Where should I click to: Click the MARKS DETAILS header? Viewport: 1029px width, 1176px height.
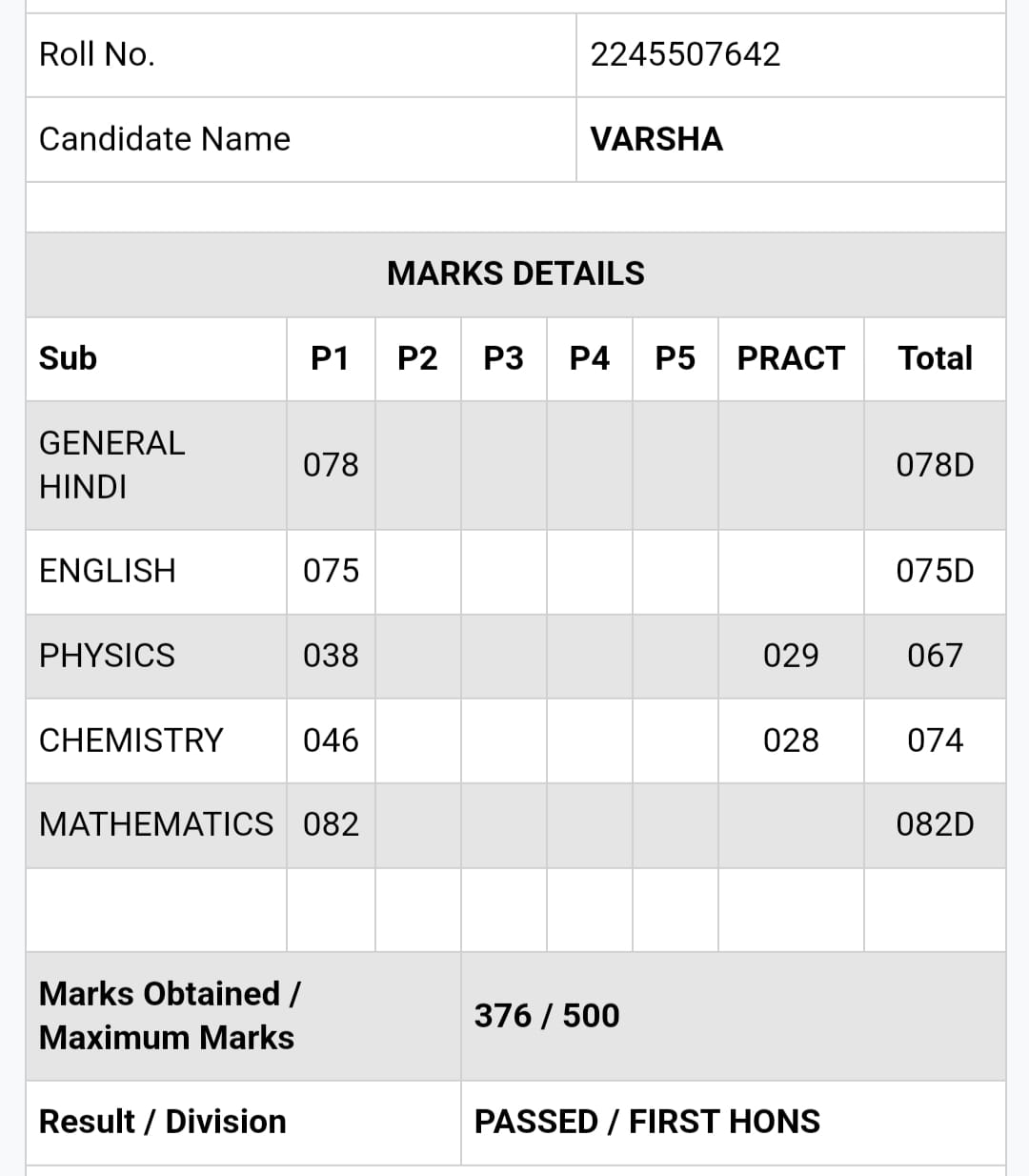click(515, 274)
